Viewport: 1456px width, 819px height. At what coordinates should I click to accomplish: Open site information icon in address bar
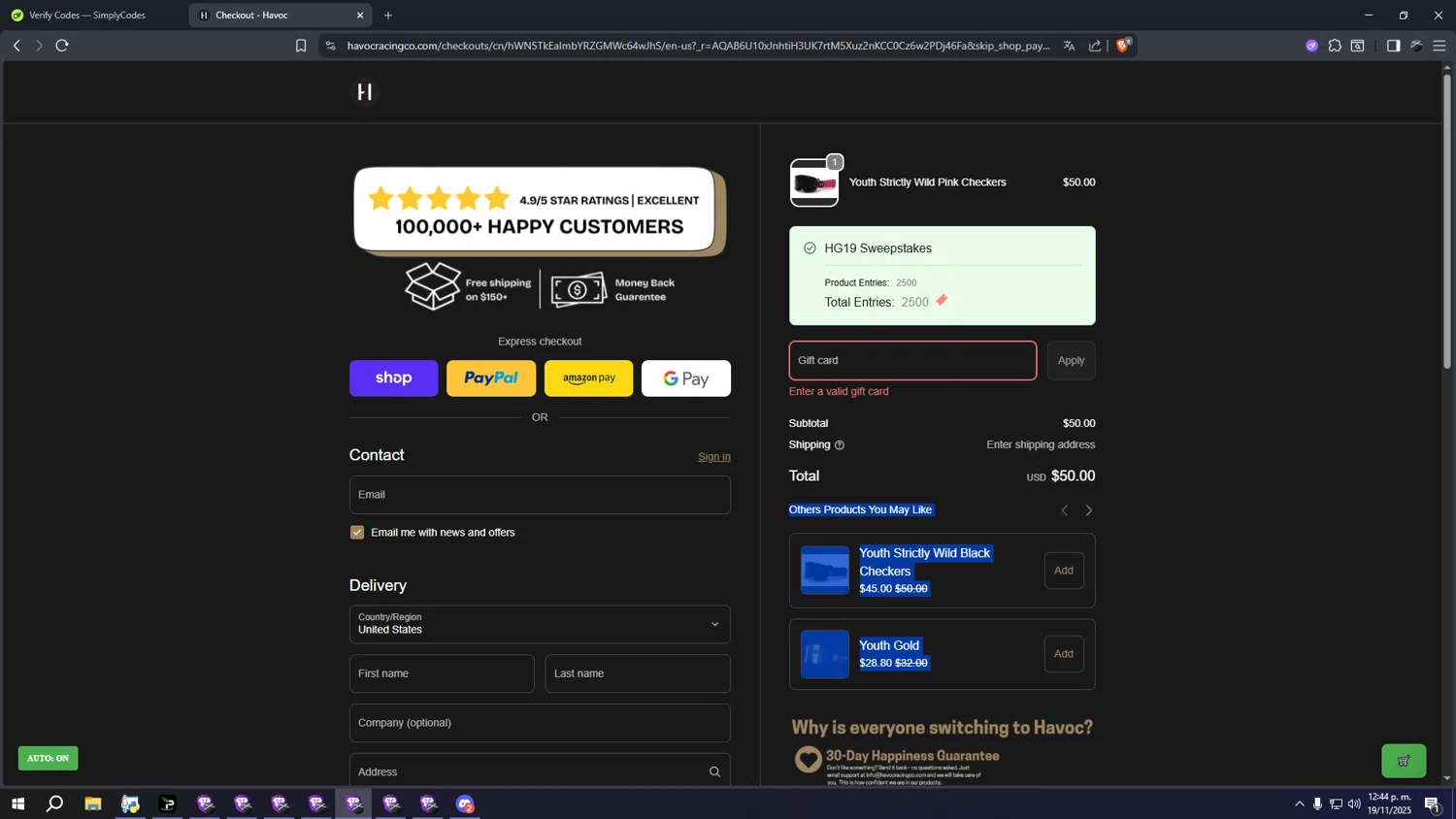pyautogui.click(x=330, y=46)
